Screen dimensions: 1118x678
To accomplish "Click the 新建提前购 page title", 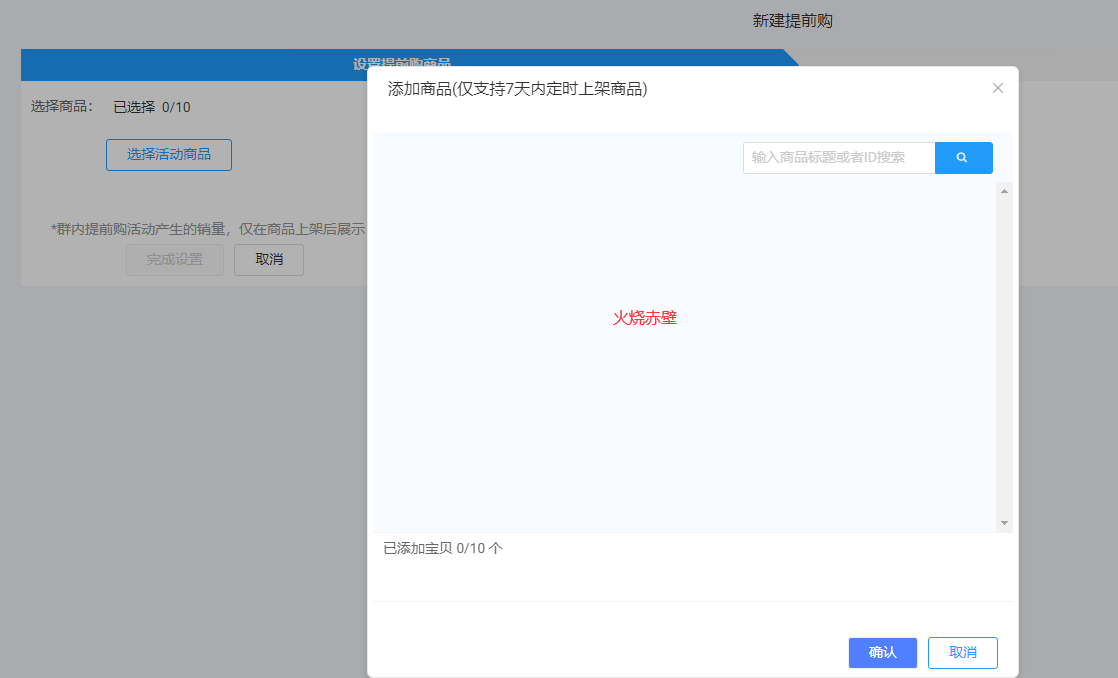I will [793, 21].
